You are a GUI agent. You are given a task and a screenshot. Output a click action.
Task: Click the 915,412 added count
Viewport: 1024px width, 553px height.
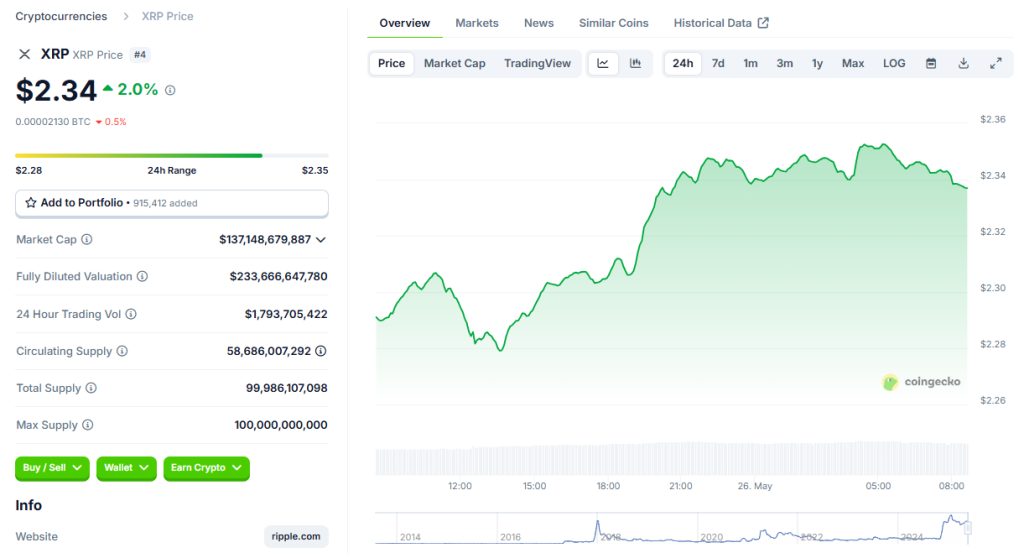[x=165, y=203]
